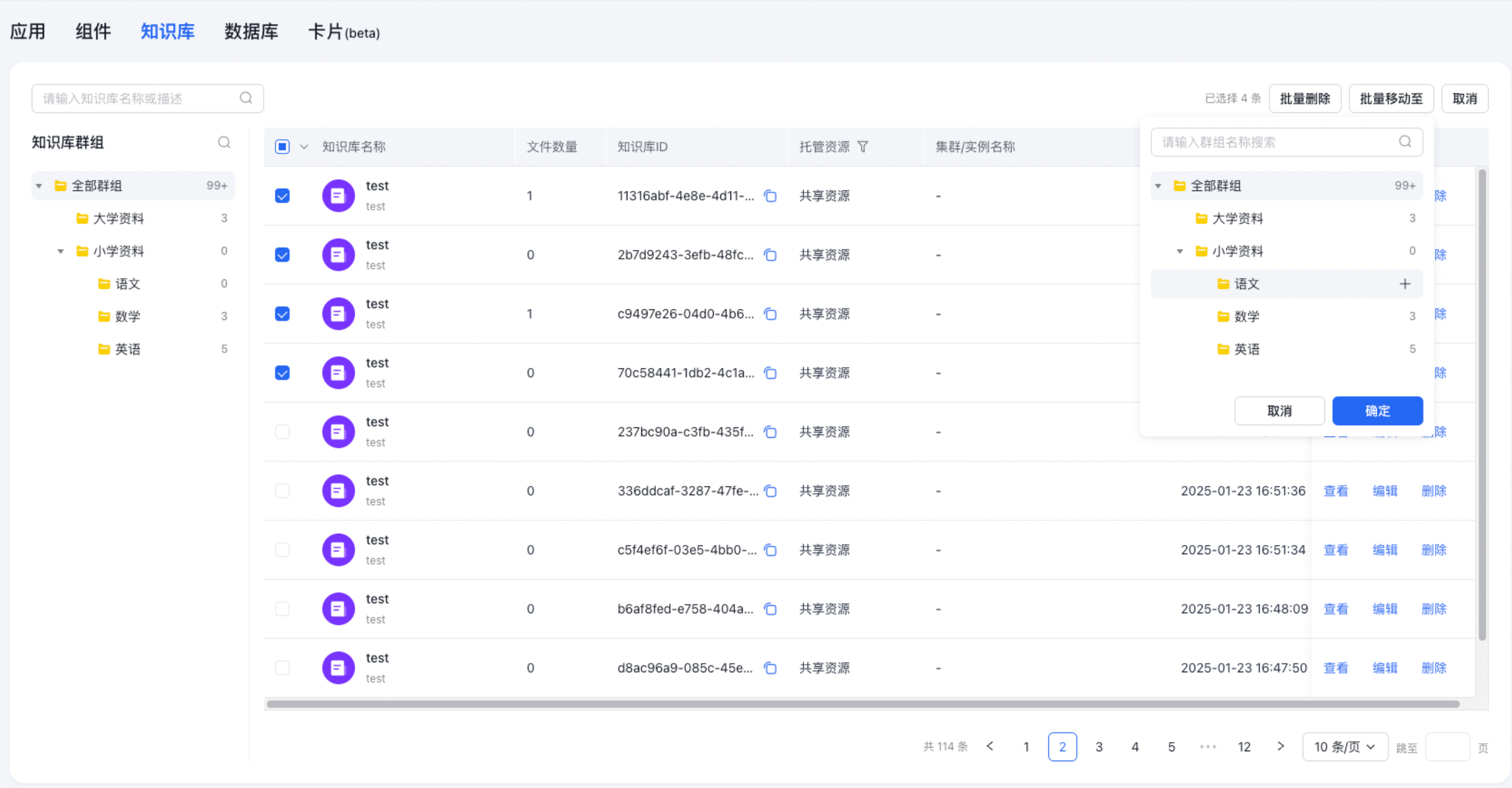Click purple icon of c5f4ef6f knowledge base

[x=338, y=550]
